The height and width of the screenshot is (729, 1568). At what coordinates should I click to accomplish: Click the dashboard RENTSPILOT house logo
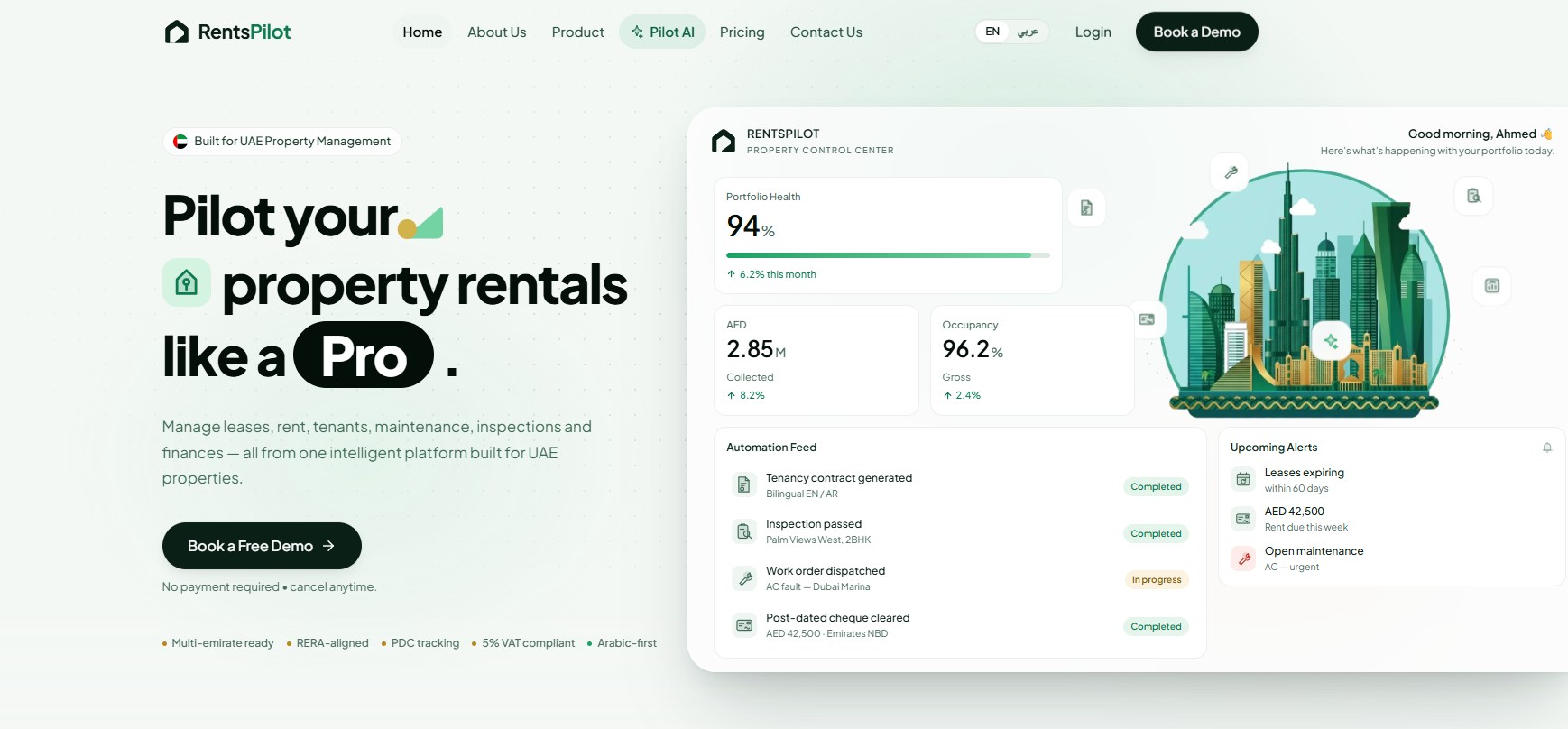click(724, 141)
